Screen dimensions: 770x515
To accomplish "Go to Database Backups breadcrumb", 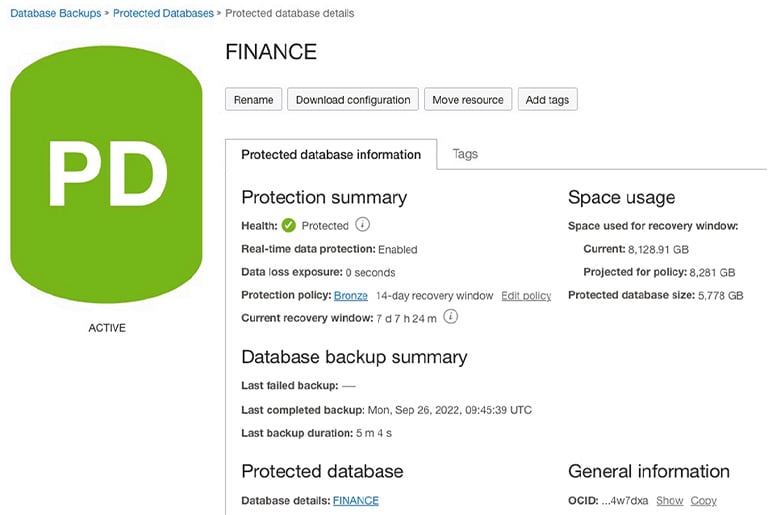I will (x=55, y=14).
